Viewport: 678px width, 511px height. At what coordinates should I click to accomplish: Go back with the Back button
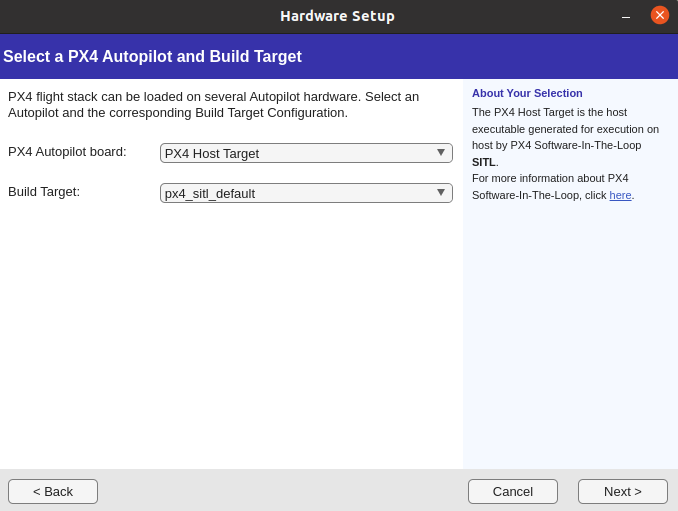pyautogui.click(x=53, y=492)
